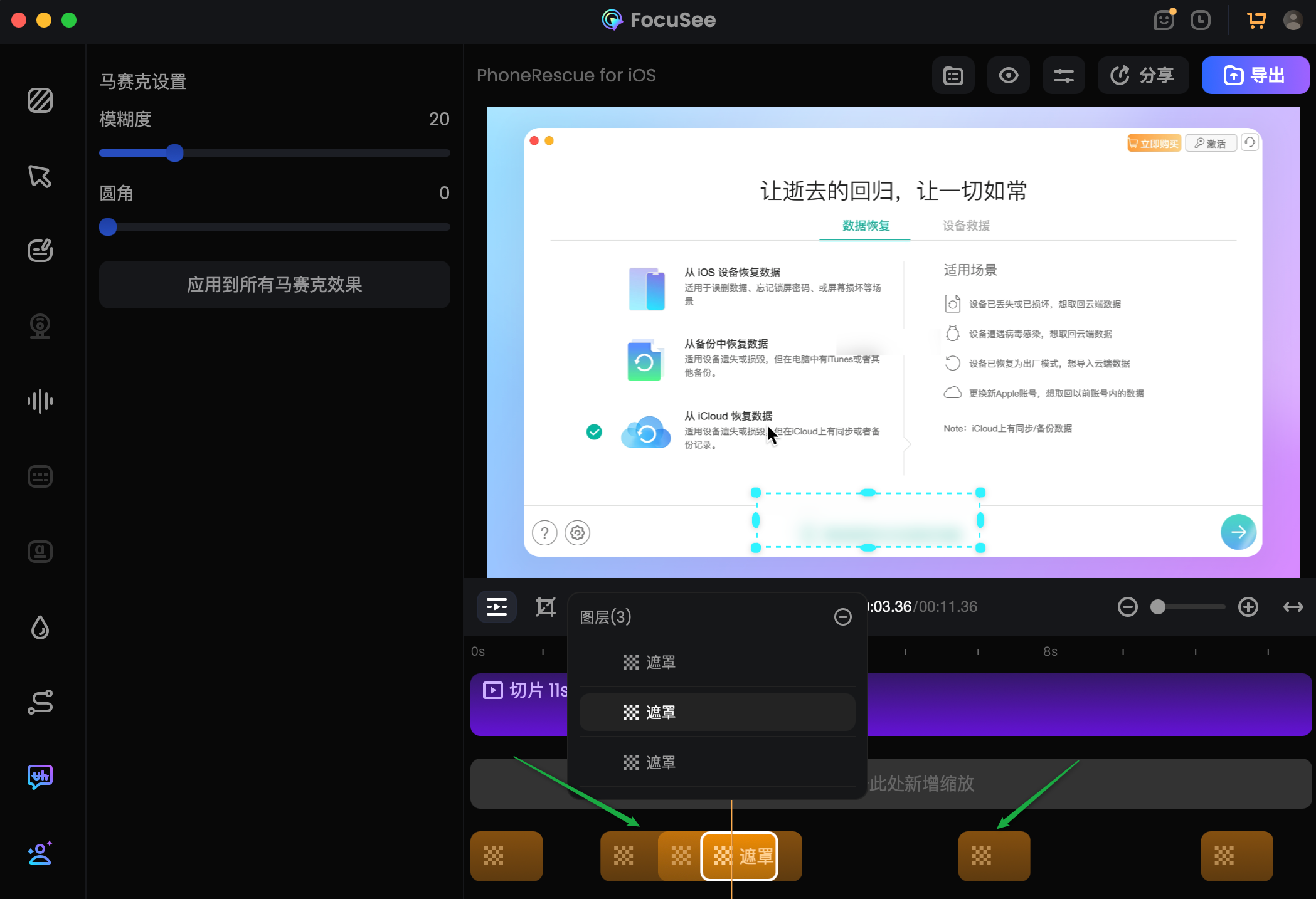This screenshot has width=1316, height=899.
Task: Open the user account avatar
Action: coord(1293,20)
